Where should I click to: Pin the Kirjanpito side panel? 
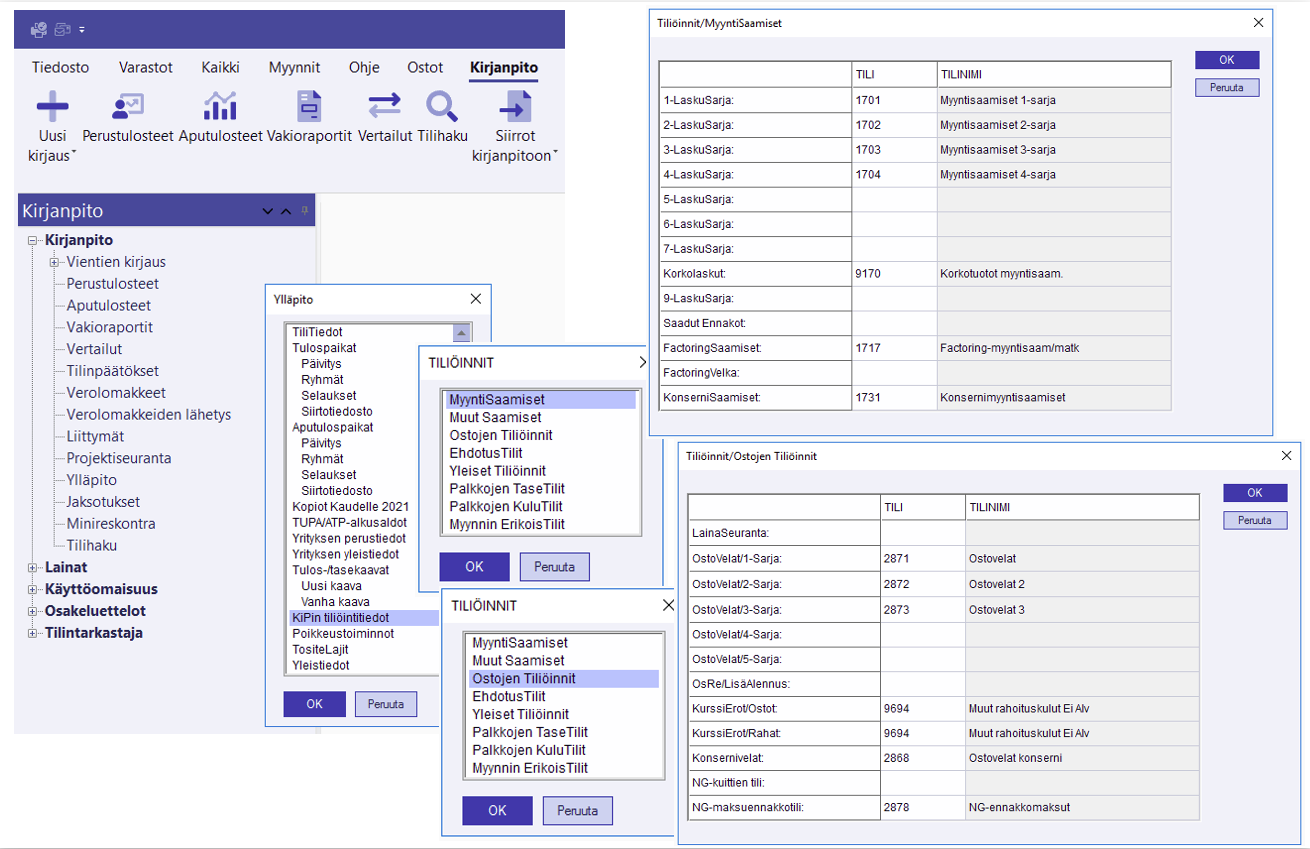coord(305,211)
